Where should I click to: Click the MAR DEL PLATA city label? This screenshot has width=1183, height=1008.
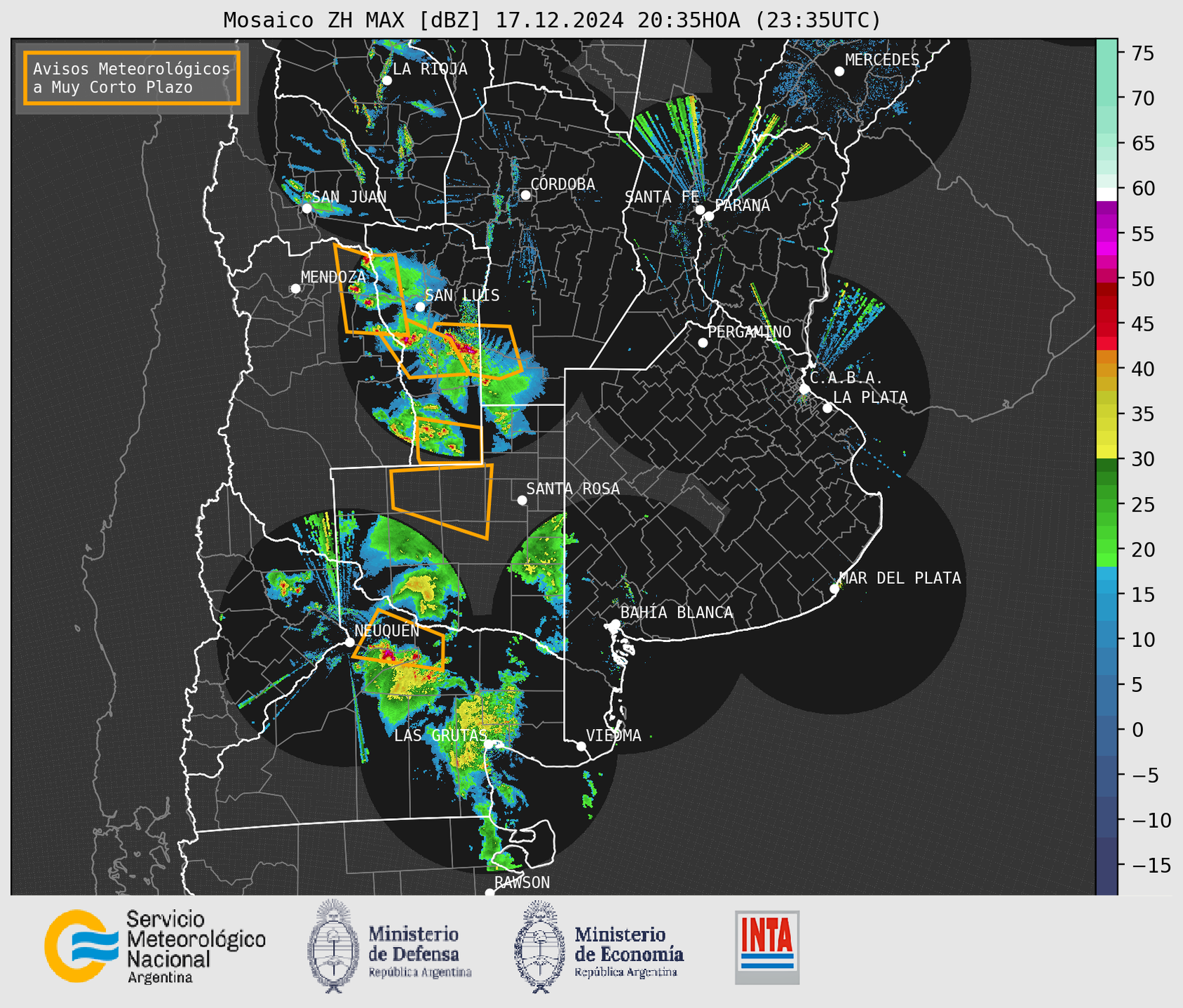(x=900, y=578)
